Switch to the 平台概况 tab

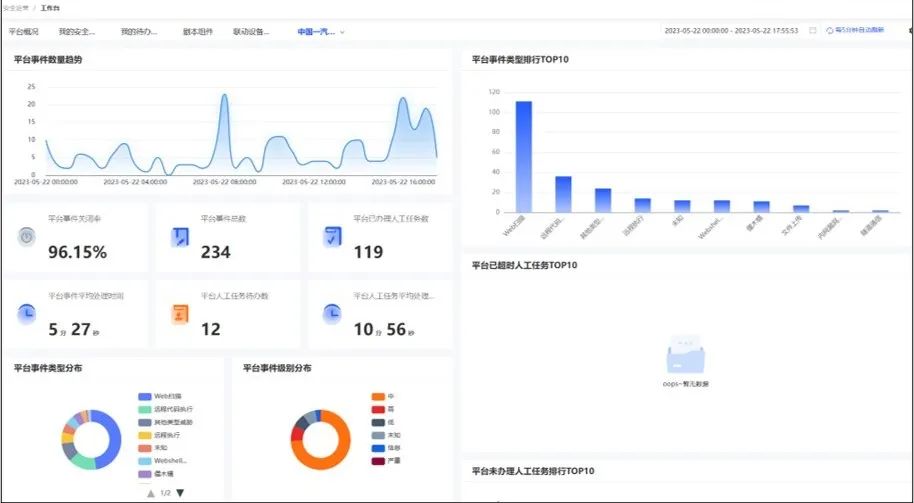tap(22, 32)
